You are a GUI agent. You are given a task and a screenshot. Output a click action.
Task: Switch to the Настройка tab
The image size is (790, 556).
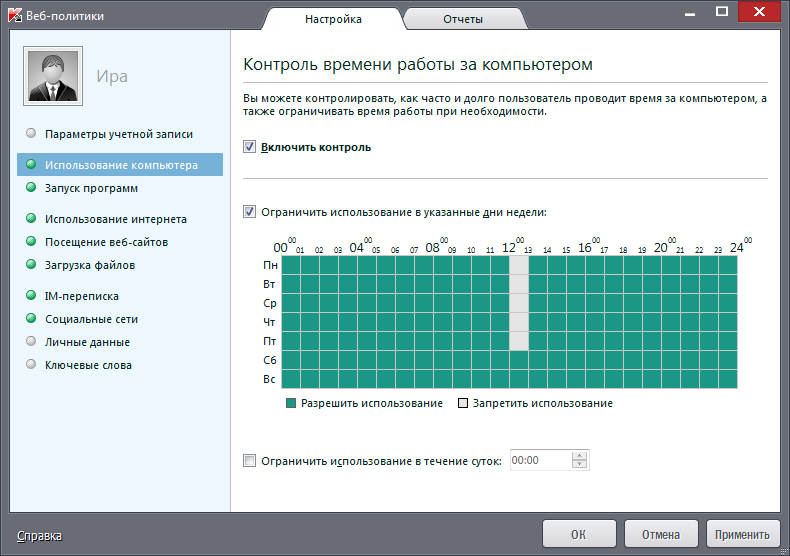333,19
